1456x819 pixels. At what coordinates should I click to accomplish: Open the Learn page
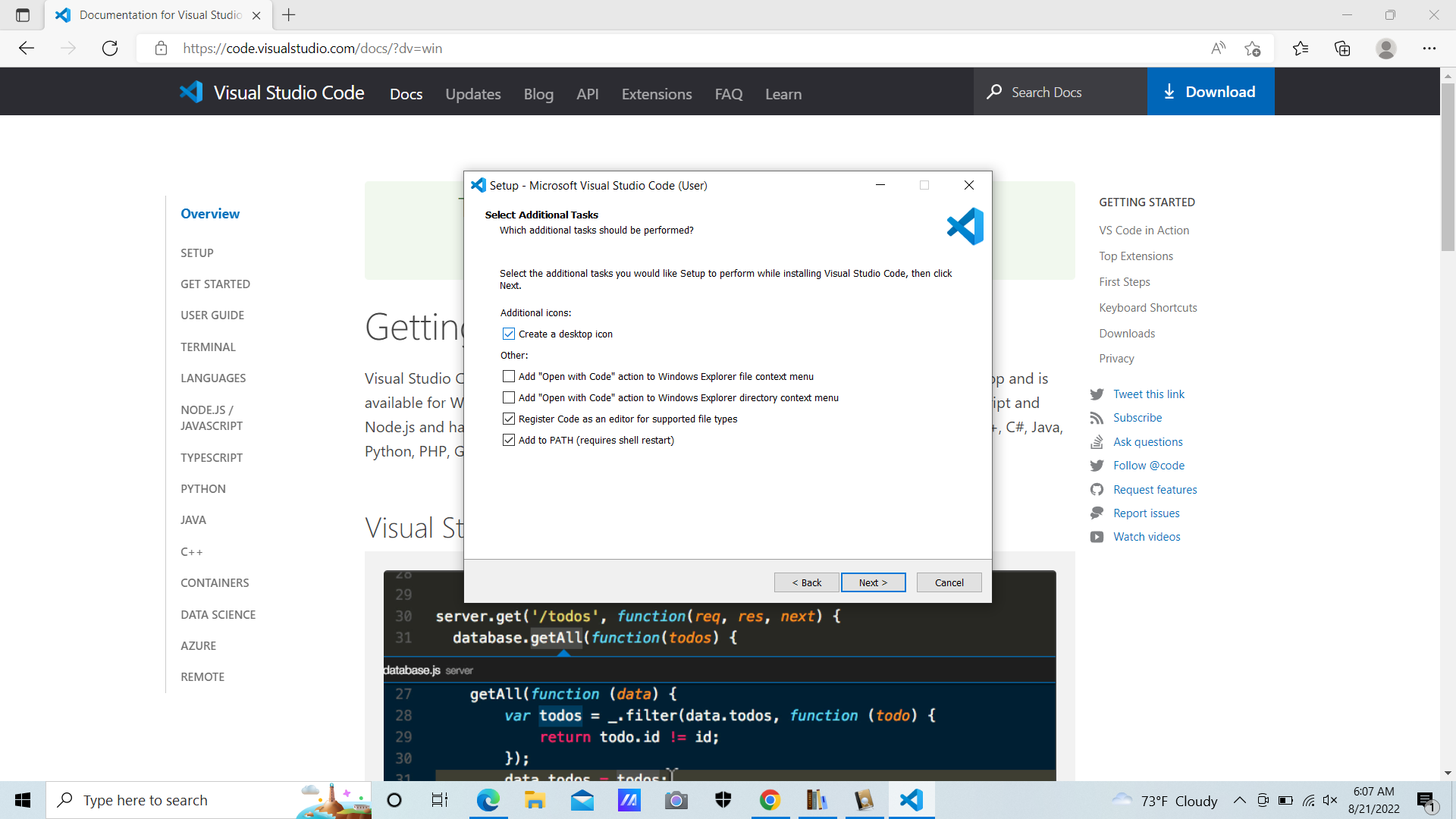point(783,94)
